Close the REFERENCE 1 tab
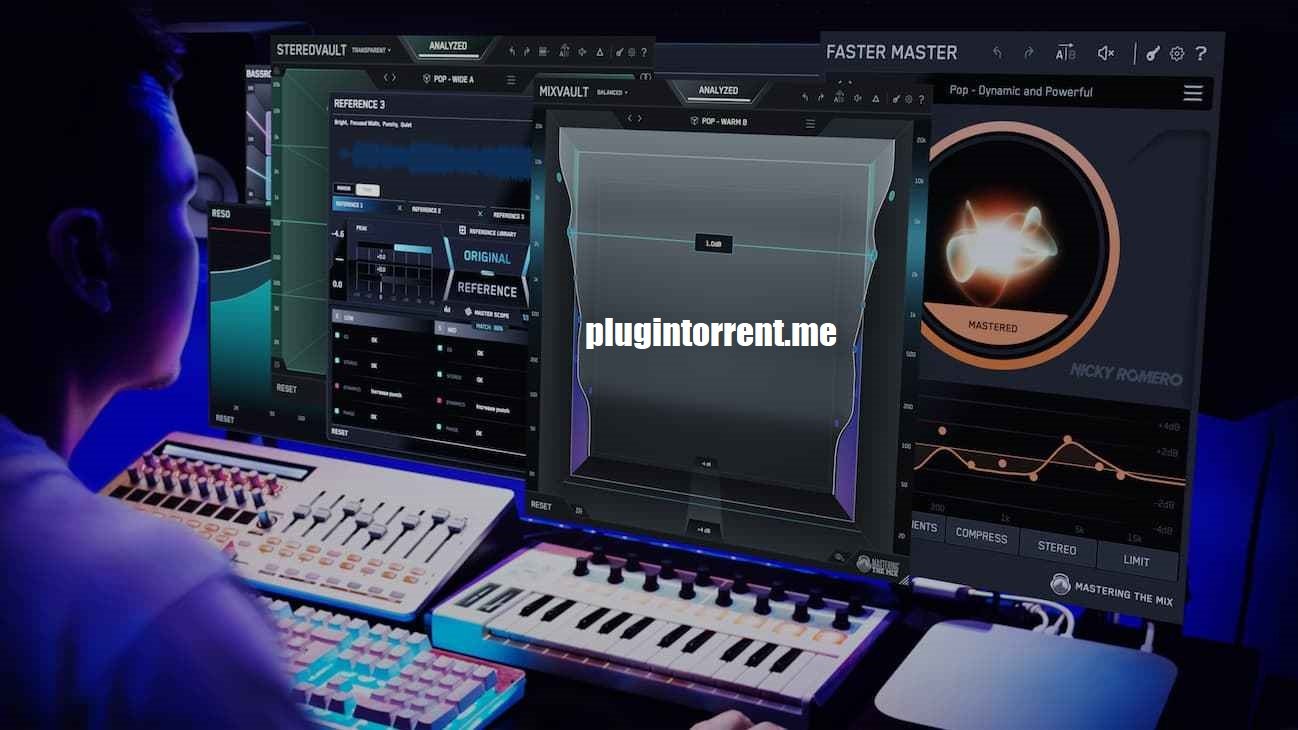Image resolution: width=1298 pixels, height=730 pixels. (400, 208)
